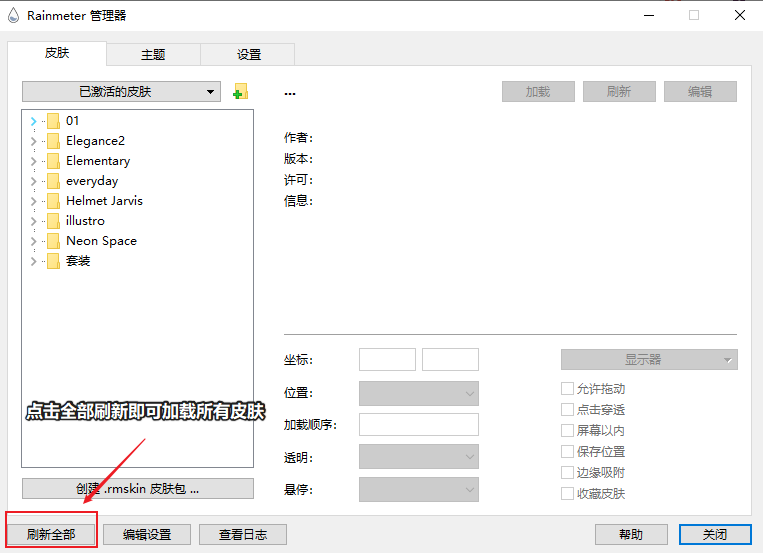Toggle the 保存位置 checkbox
This screenshot has height=553, width=763.
[x=567, y=451]
